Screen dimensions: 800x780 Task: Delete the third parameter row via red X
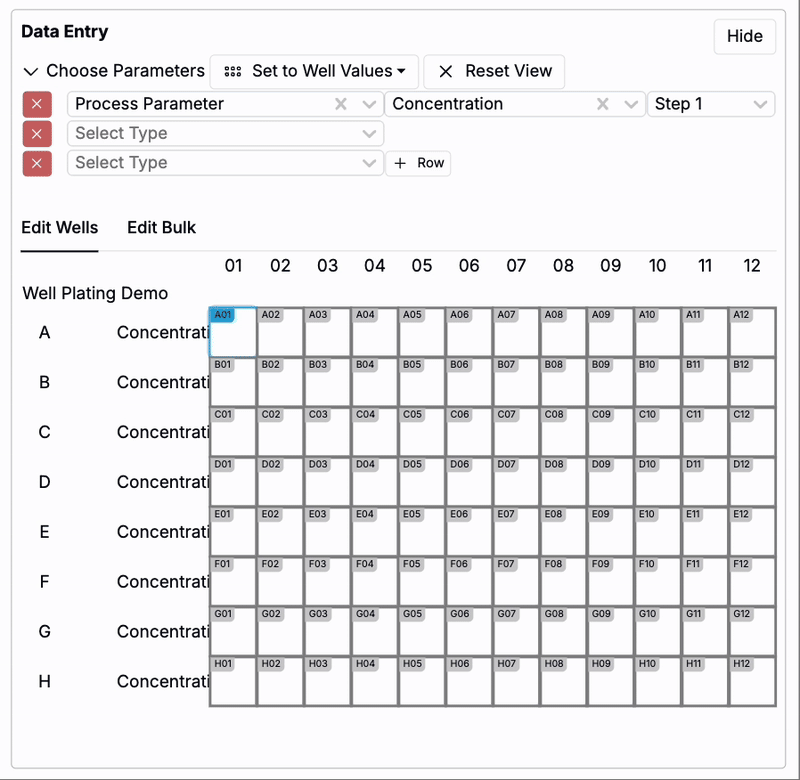tap(37, 163)
